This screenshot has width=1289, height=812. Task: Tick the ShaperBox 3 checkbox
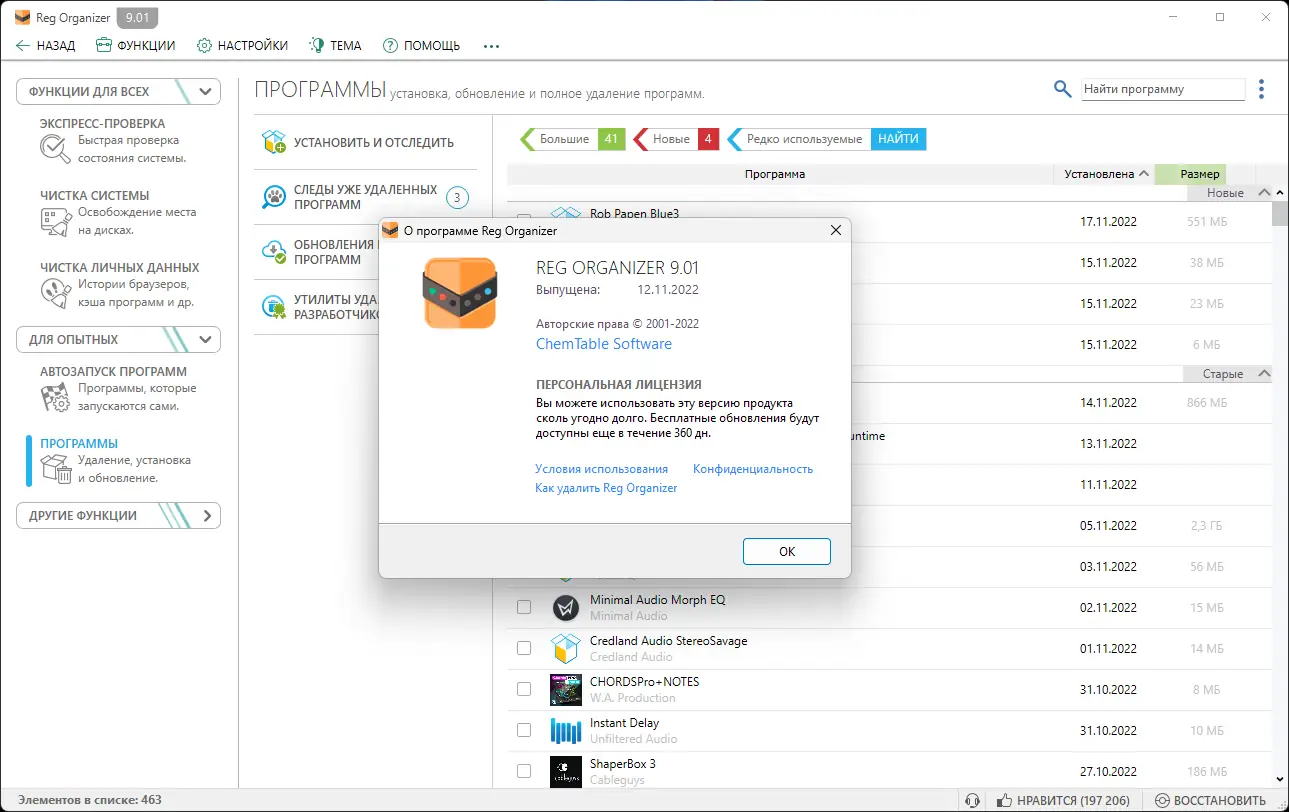pos(523,771)
